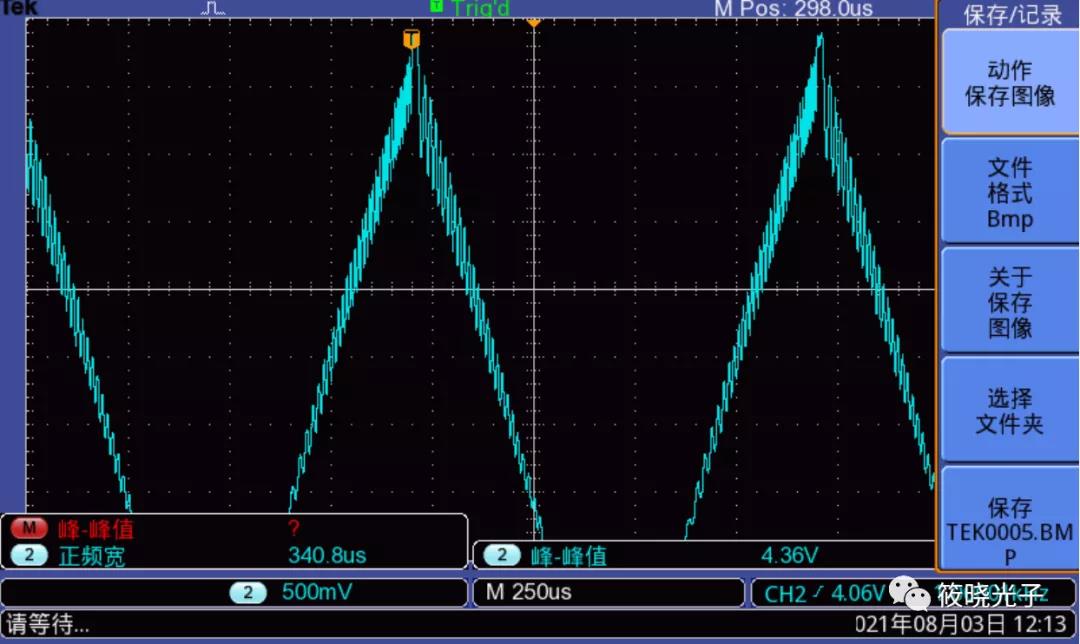Click the orange horizontal position marker at top

click(533, 21)
